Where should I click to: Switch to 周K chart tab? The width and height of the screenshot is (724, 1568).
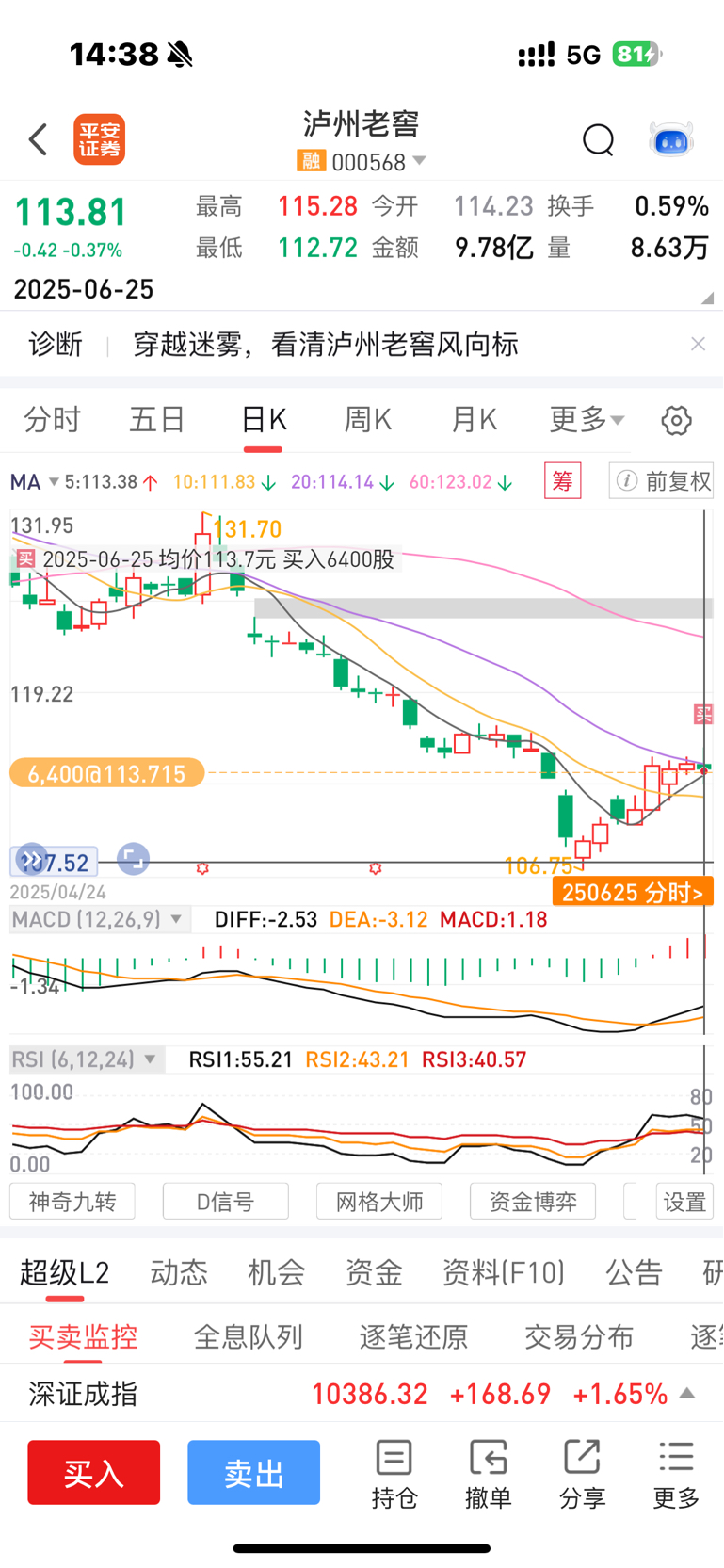coord(368,420)
